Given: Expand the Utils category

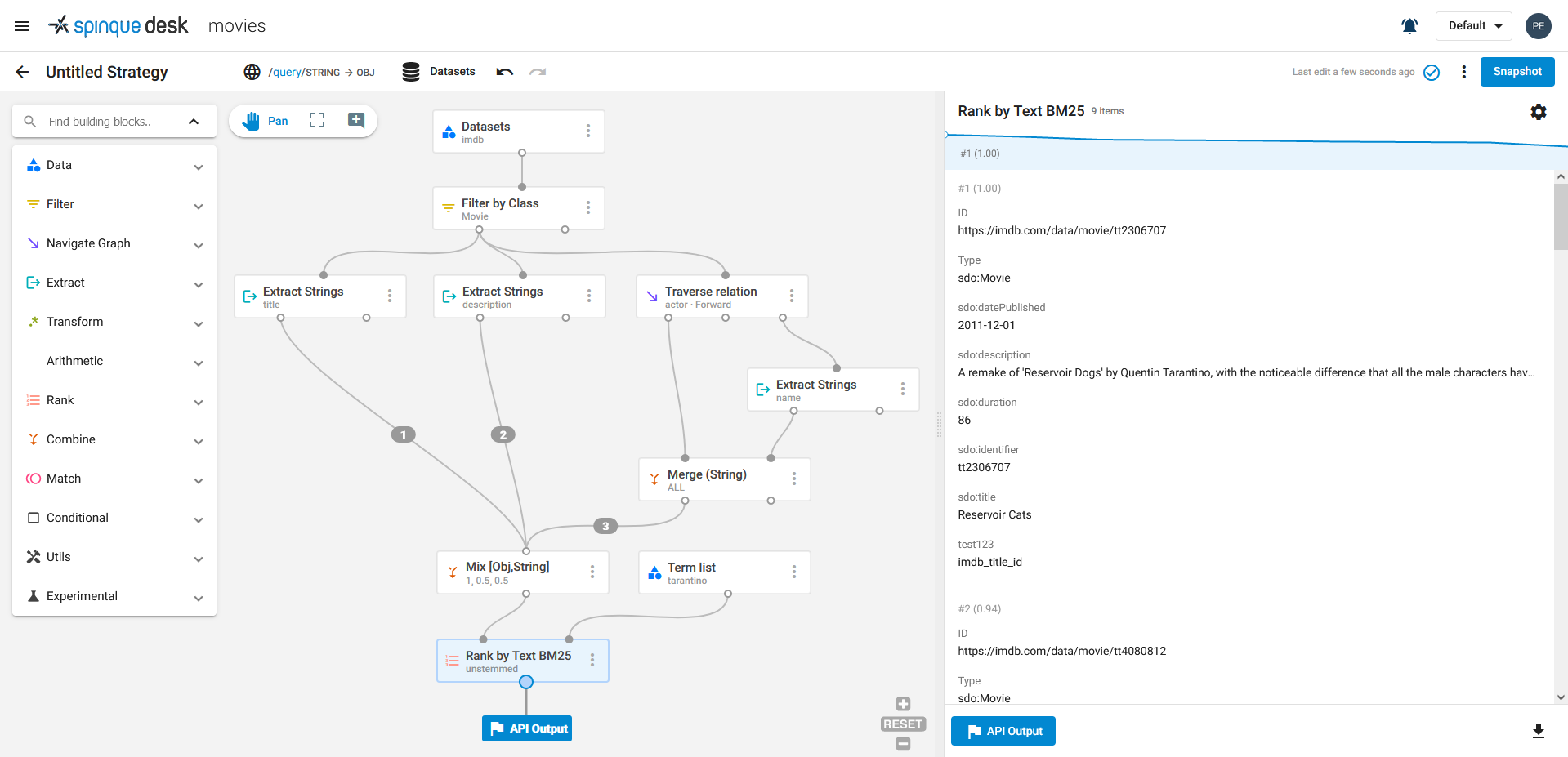Looking at the screenshot, I should (x=114, y=557).
